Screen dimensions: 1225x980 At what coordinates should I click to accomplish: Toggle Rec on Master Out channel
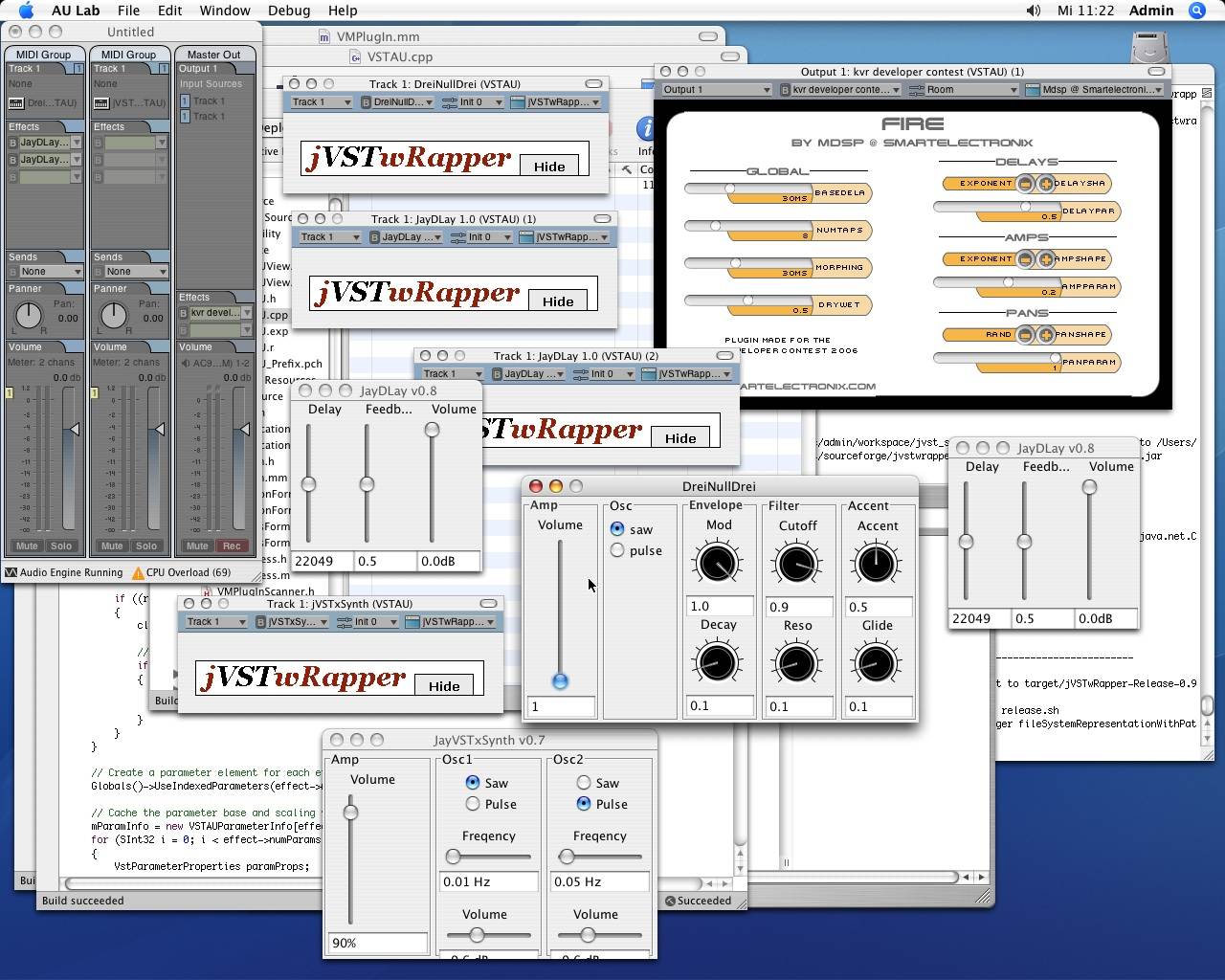(x=231, y=546)
